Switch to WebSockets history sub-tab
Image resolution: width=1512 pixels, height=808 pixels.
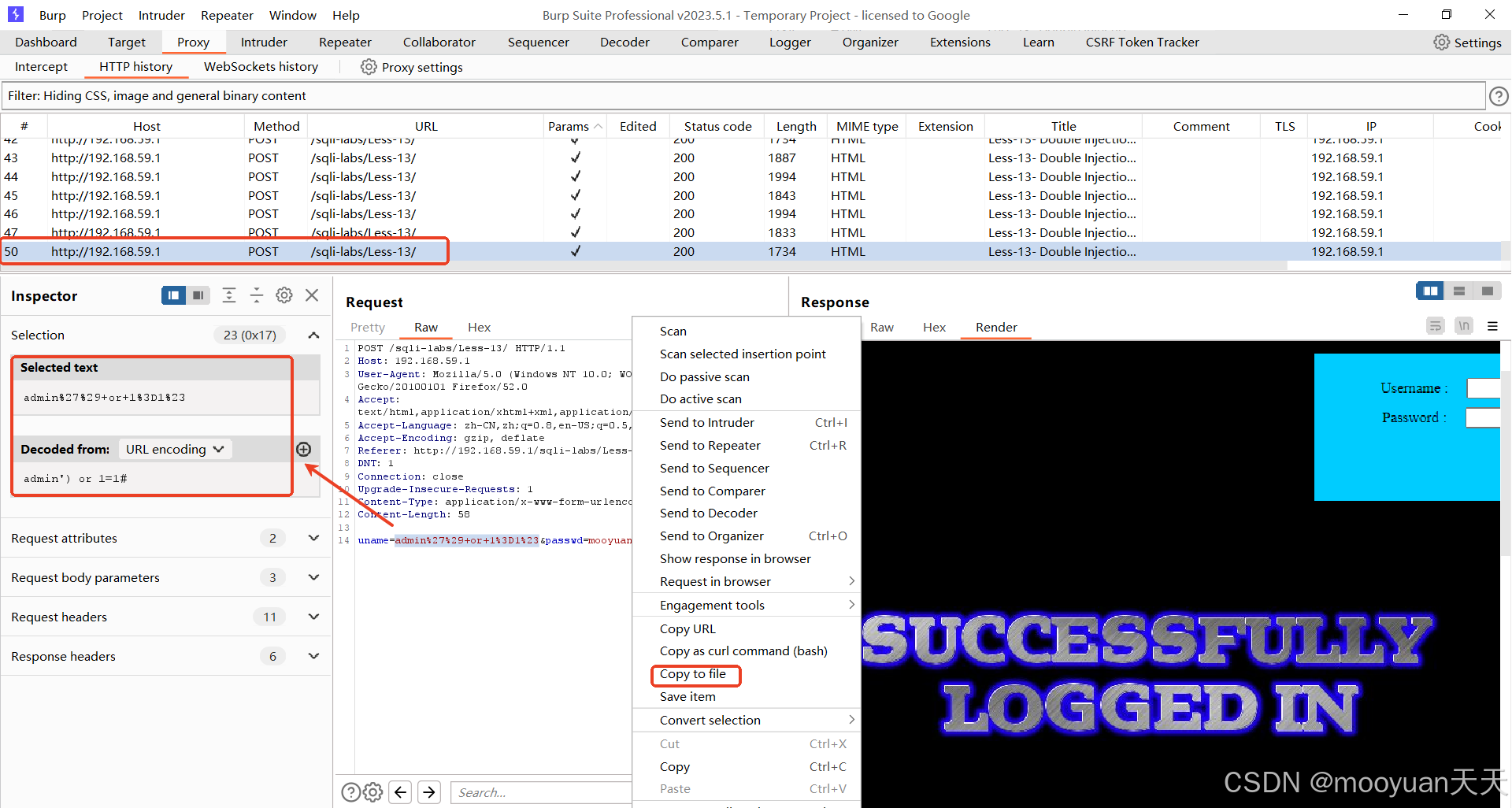point(261,66)
